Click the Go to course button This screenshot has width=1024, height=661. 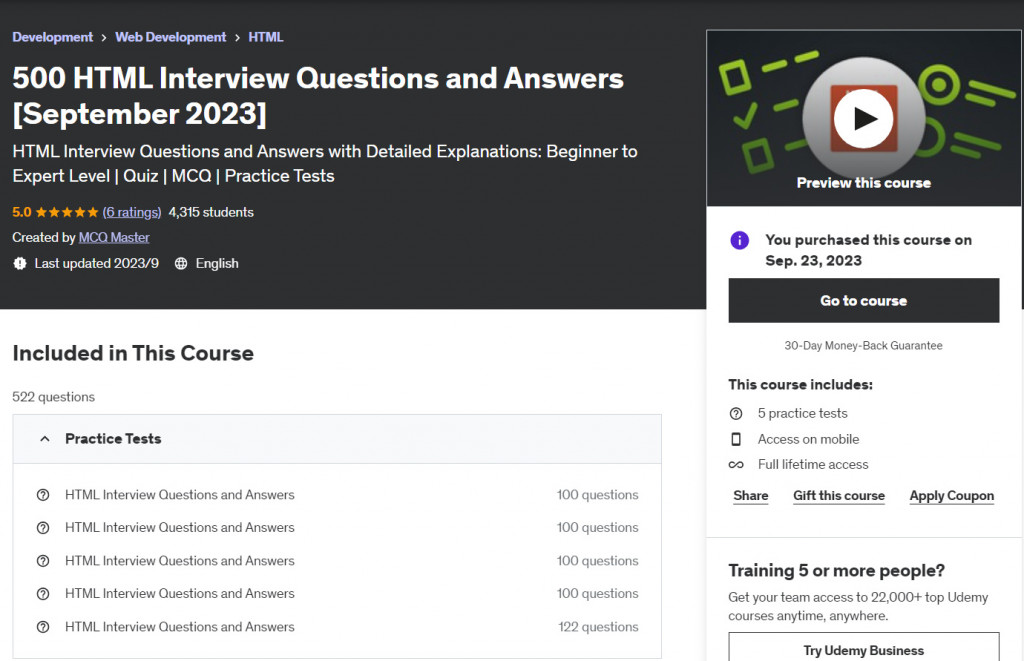[863, 300]
